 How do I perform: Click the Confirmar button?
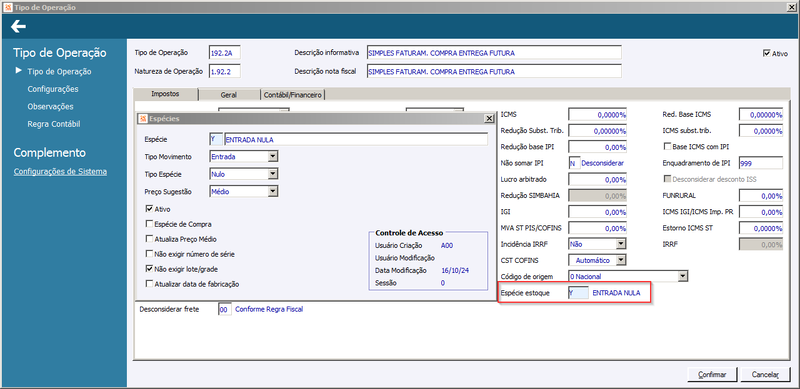click(712, 374)
